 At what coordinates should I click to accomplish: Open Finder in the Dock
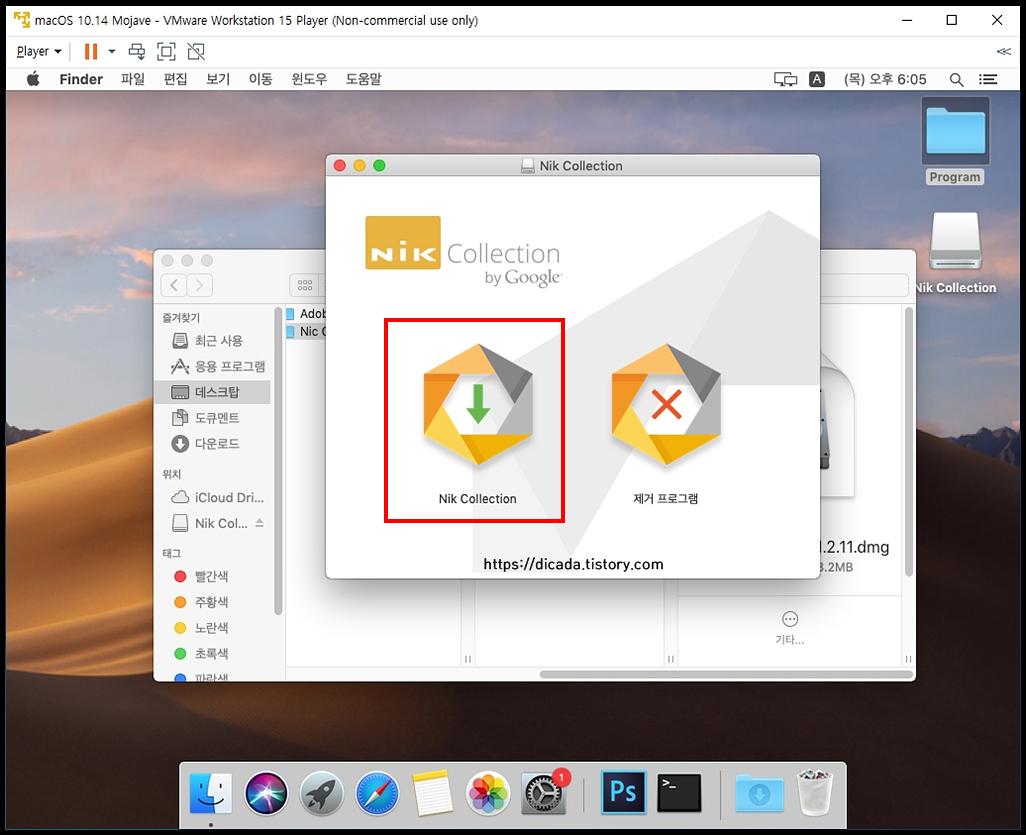point(211,794)
